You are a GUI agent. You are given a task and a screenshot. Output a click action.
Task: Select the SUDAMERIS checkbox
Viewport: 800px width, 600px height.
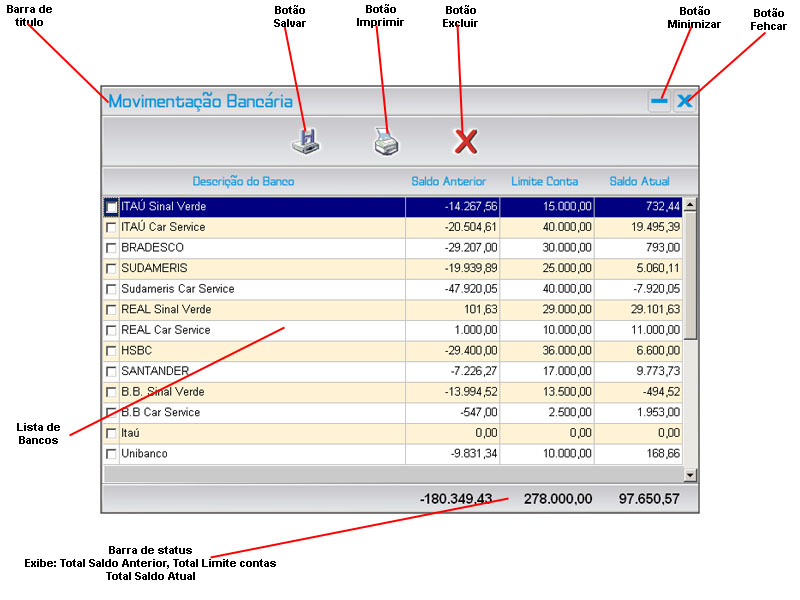(x=111, y=269)
